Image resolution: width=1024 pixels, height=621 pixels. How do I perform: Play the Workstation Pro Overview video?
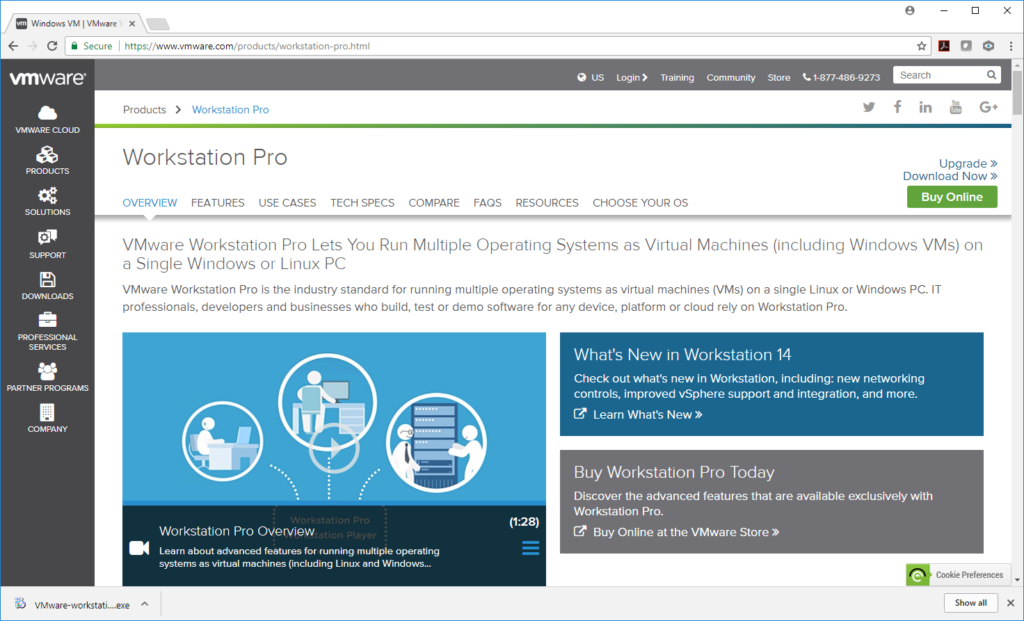click(x=334, y=449)
